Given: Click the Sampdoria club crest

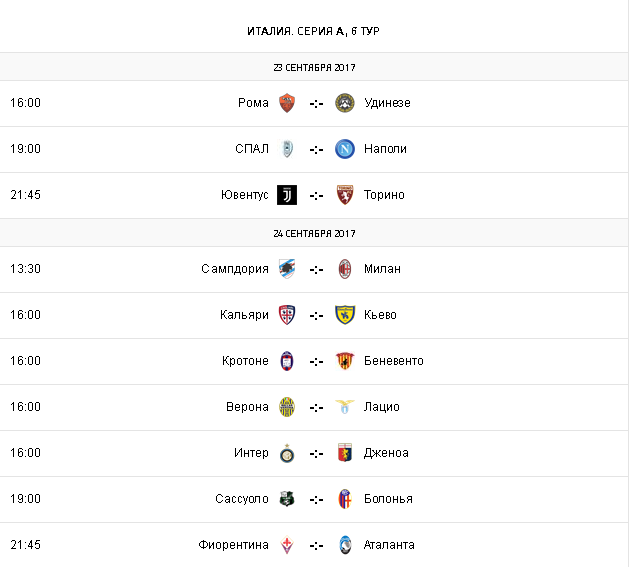Looking at the screenshot, I should (x=287, y=269).
